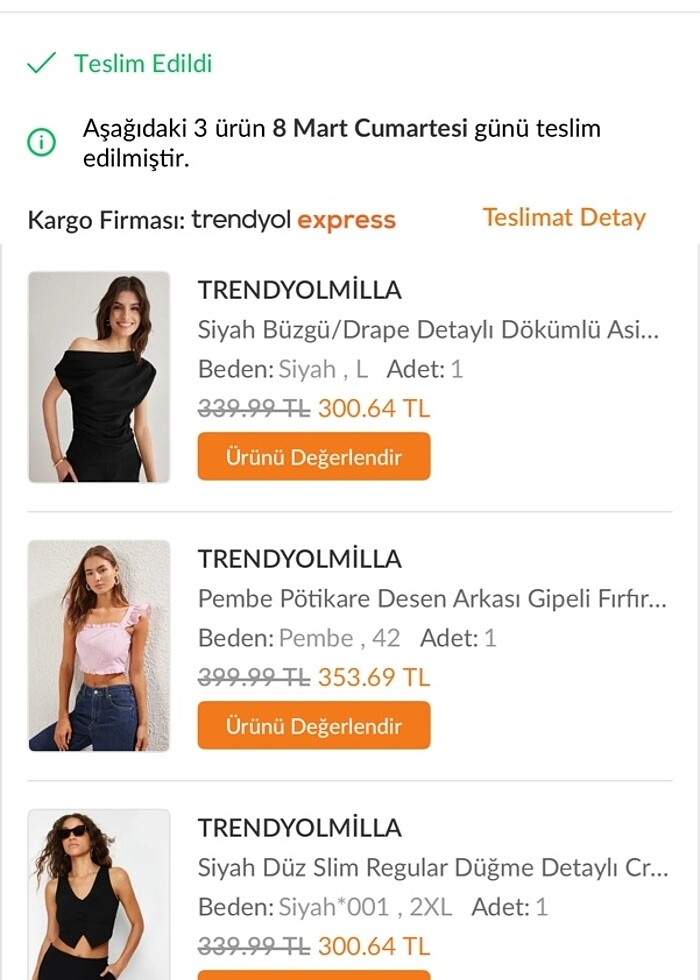This screenshot has width=700, height=980.
Task: Open the Teslimat Detay link
Action: (x=564, y=218)
